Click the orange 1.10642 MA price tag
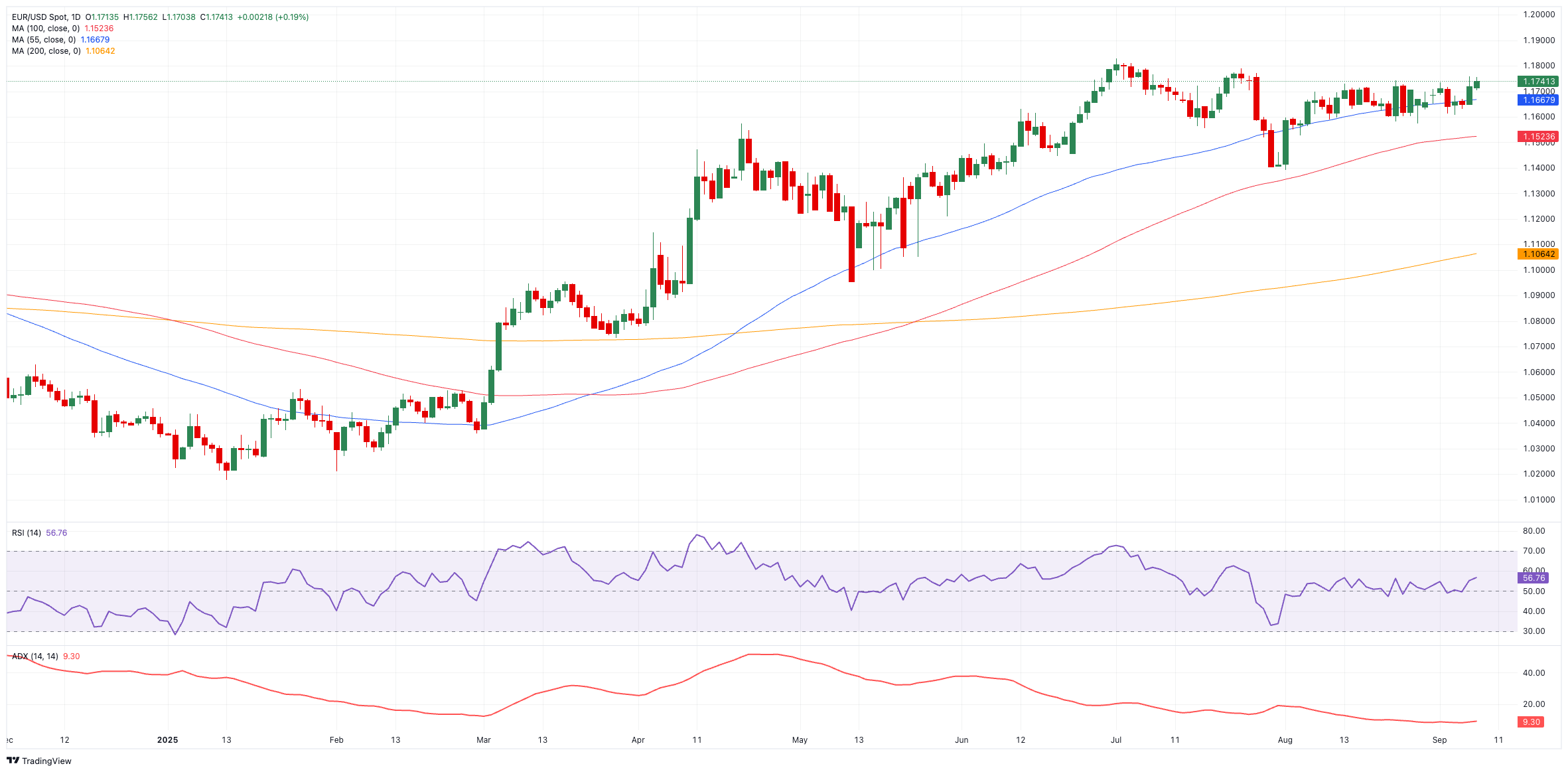This screenshot has width=1568, height=772. 1538,254
